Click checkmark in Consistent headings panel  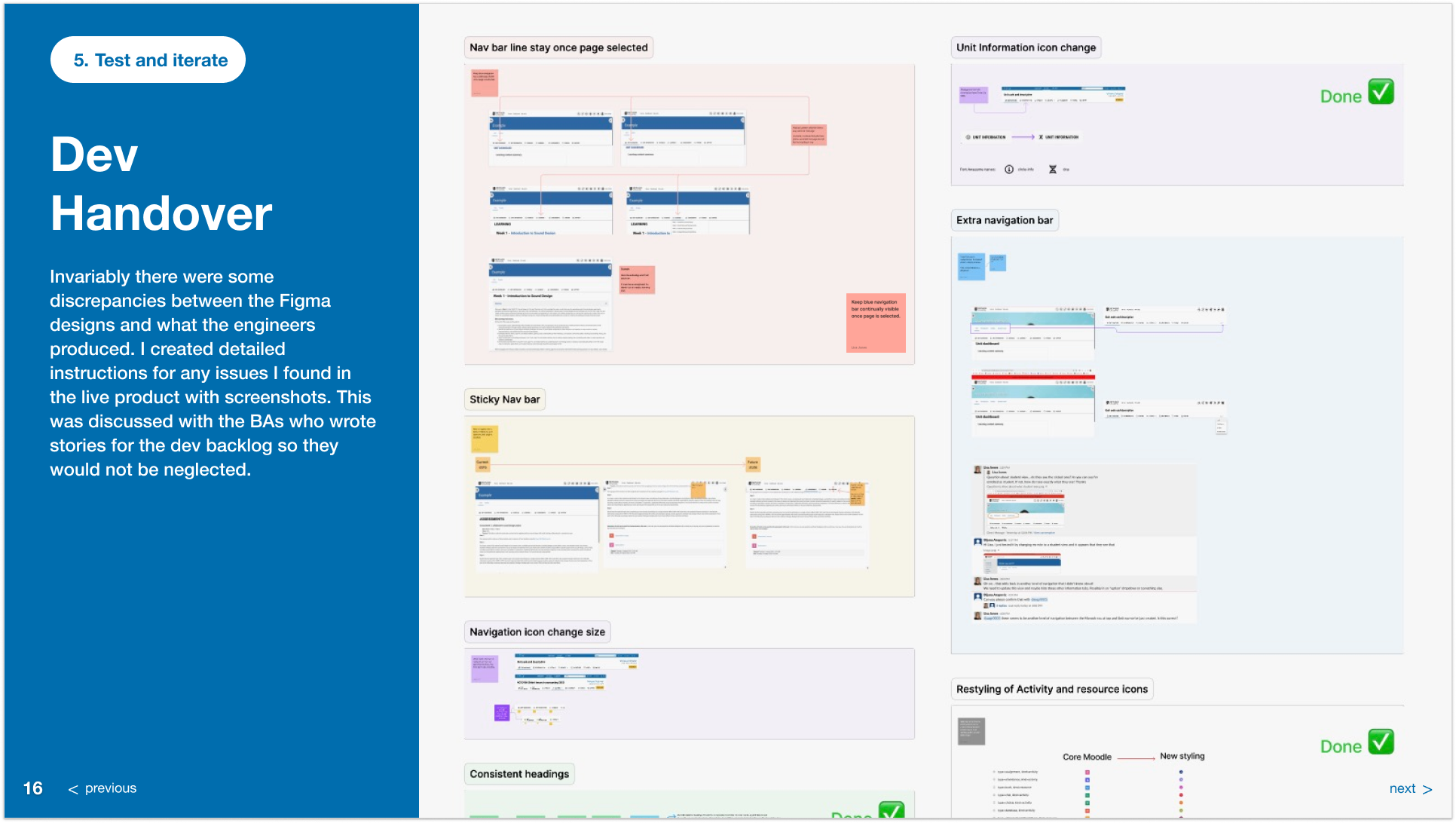pyautogui.click(x=892, y=811)
